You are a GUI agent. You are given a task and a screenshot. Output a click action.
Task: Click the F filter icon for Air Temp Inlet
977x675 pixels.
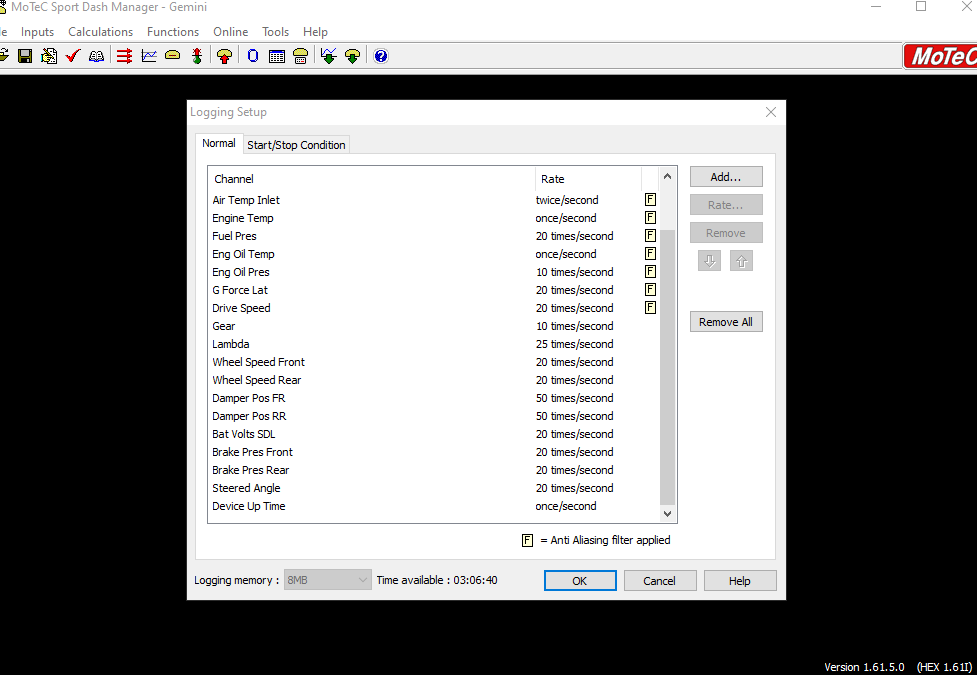[650, 199]
